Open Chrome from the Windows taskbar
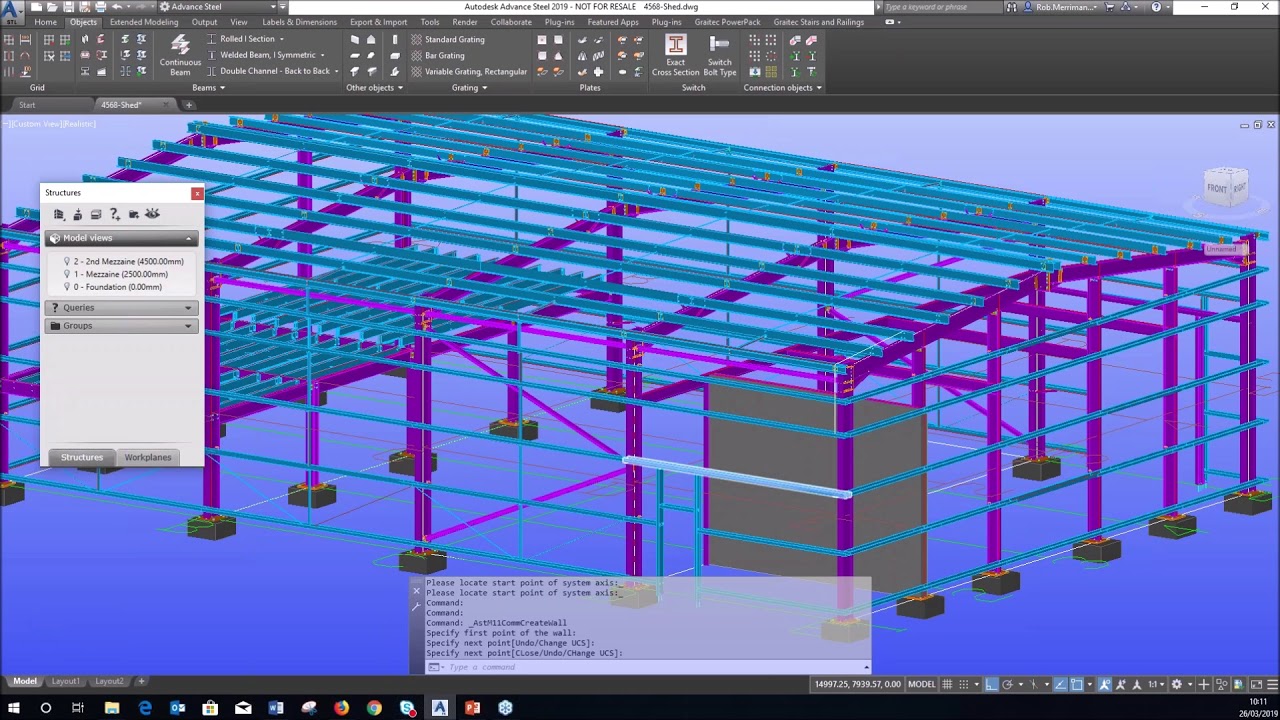The image size is (1280, 720). point(374,708)
